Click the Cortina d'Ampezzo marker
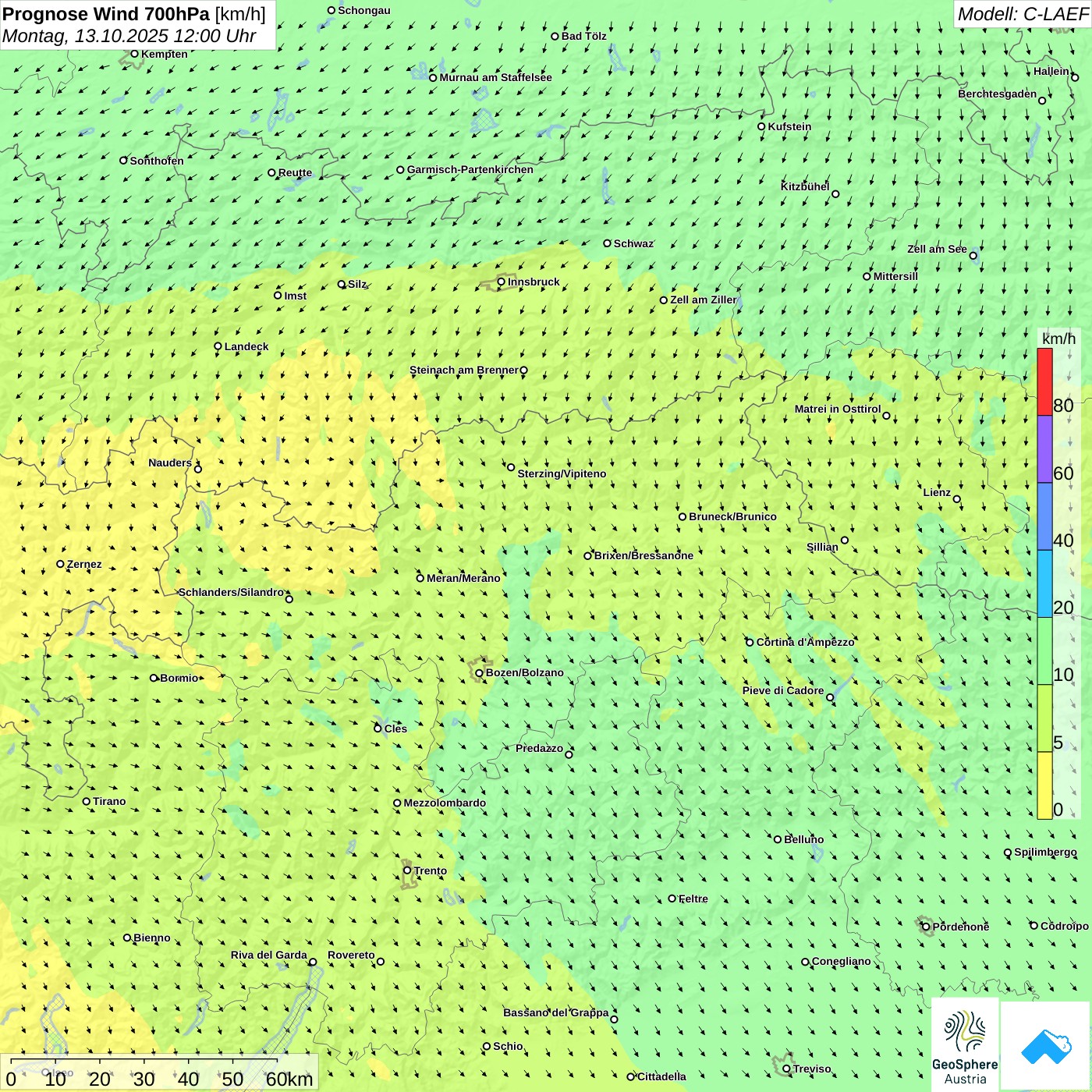 click(x=750, y=642)
